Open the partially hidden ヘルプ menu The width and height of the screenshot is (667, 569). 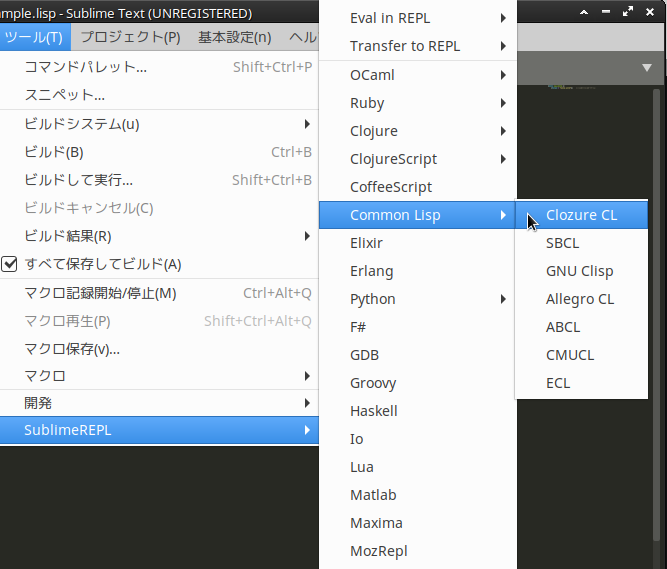point(303,37)
